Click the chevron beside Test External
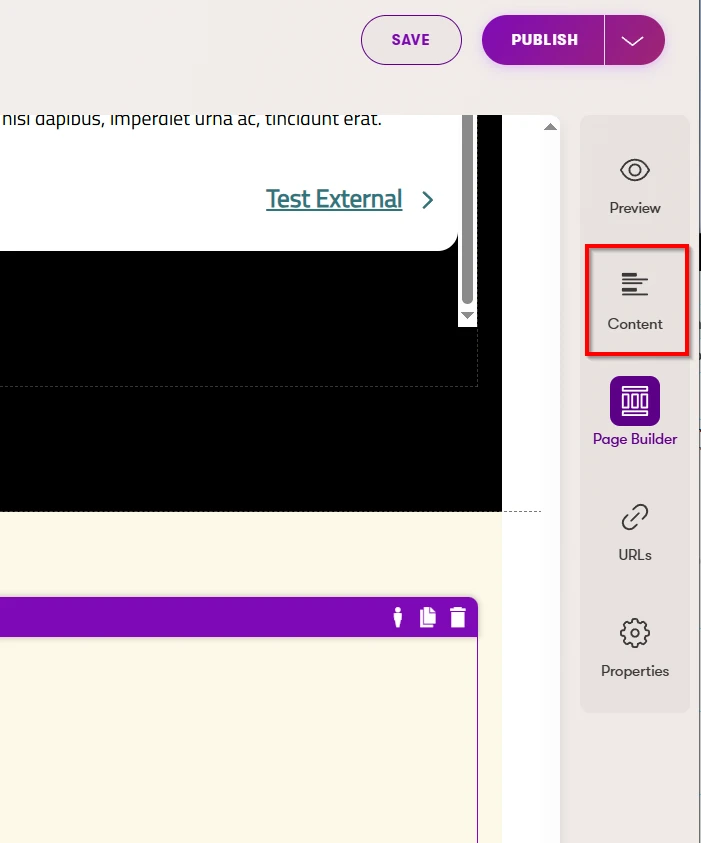 tap(428, 200)
